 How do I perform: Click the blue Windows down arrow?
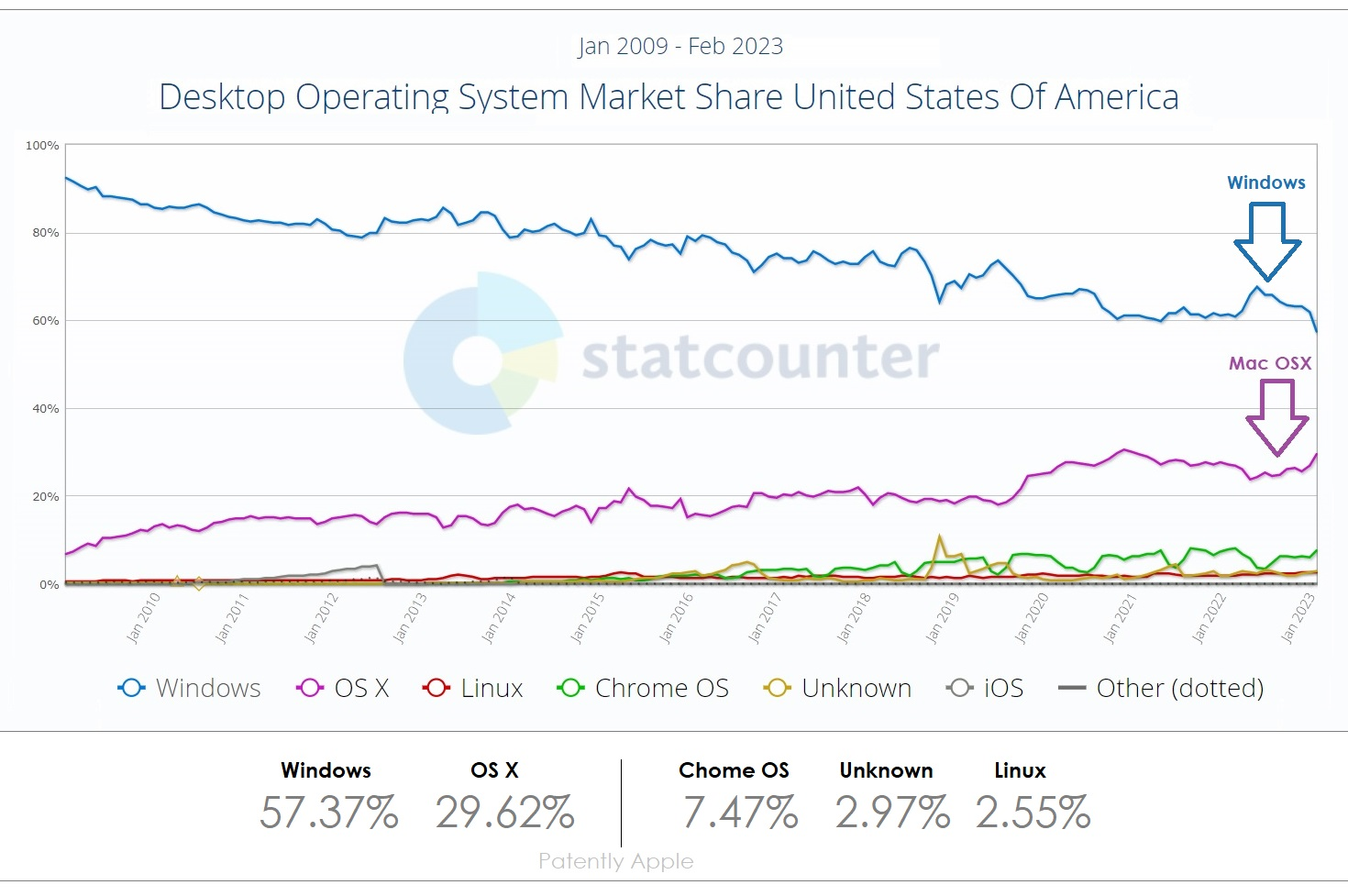[1267, 241]
